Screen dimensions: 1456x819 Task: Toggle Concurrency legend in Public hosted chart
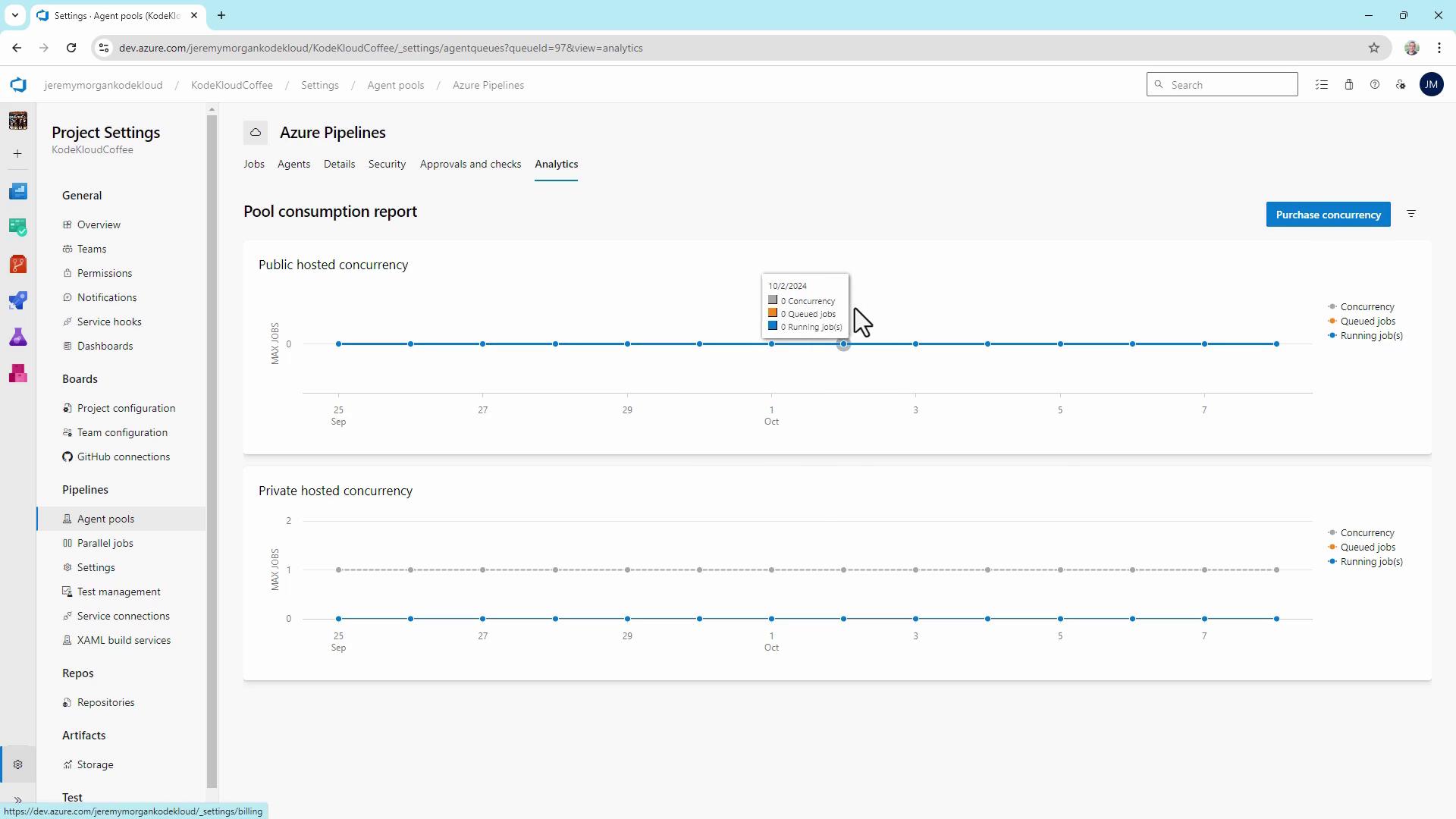pos(1366,307)
